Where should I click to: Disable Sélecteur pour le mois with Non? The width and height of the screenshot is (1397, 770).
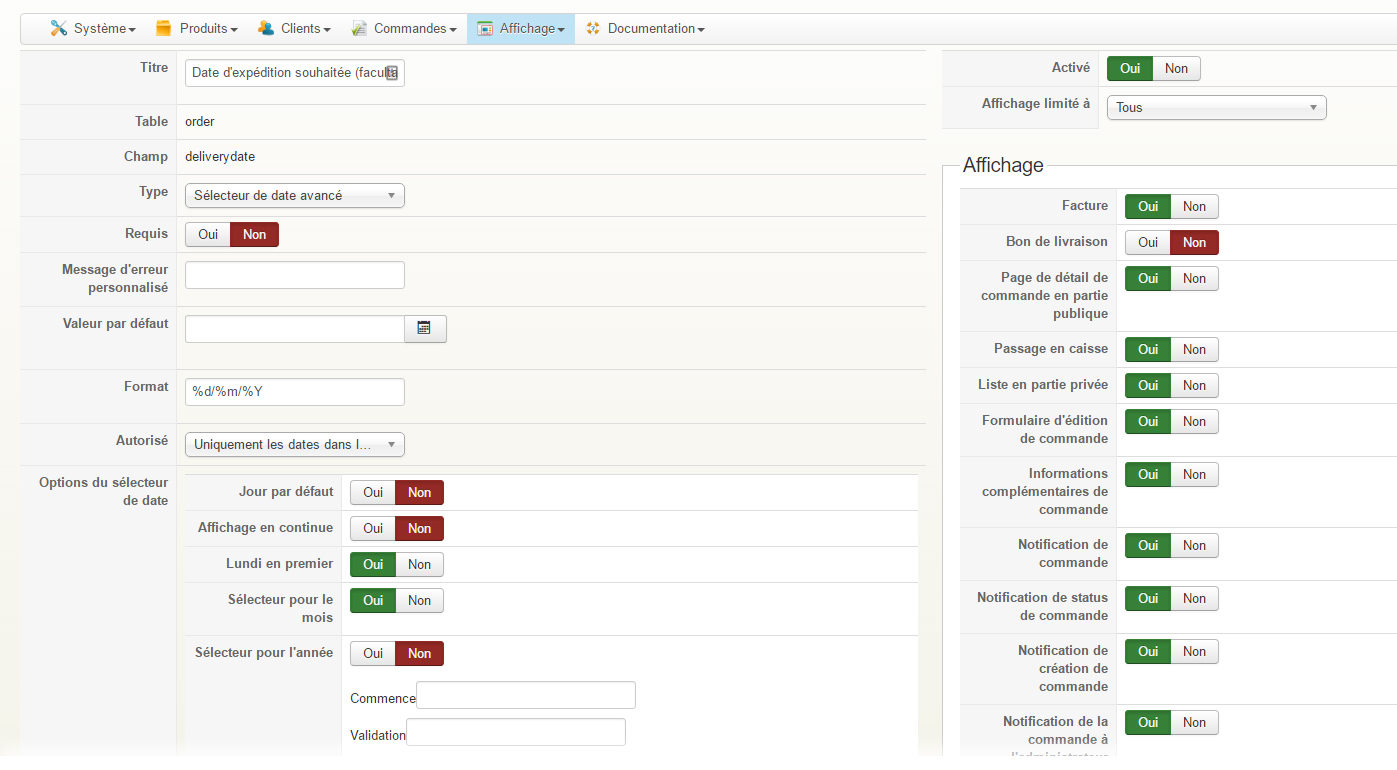tap(420, 600)
